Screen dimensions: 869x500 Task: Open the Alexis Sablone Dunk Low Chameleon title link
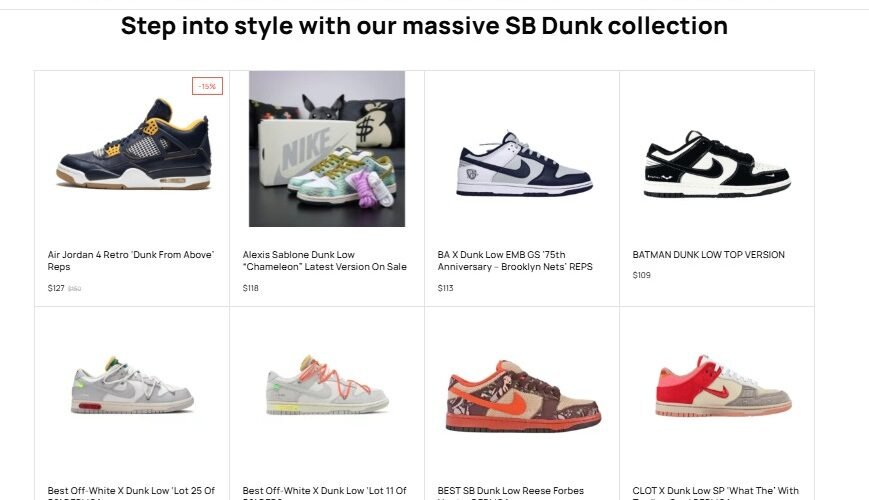[325, 261]
